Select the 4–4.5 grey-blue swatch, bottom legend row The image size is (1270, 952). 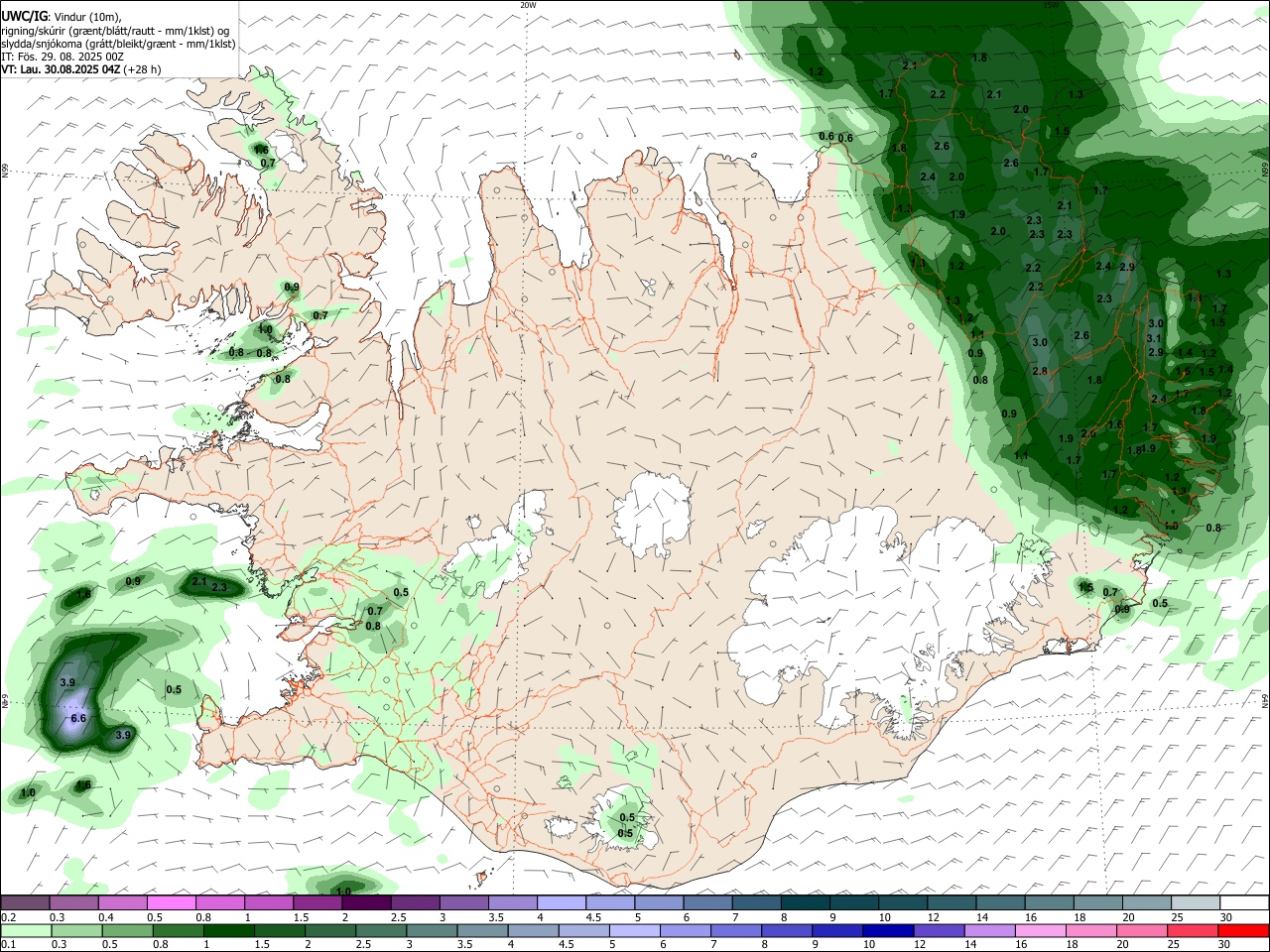[x=534, y=930]
